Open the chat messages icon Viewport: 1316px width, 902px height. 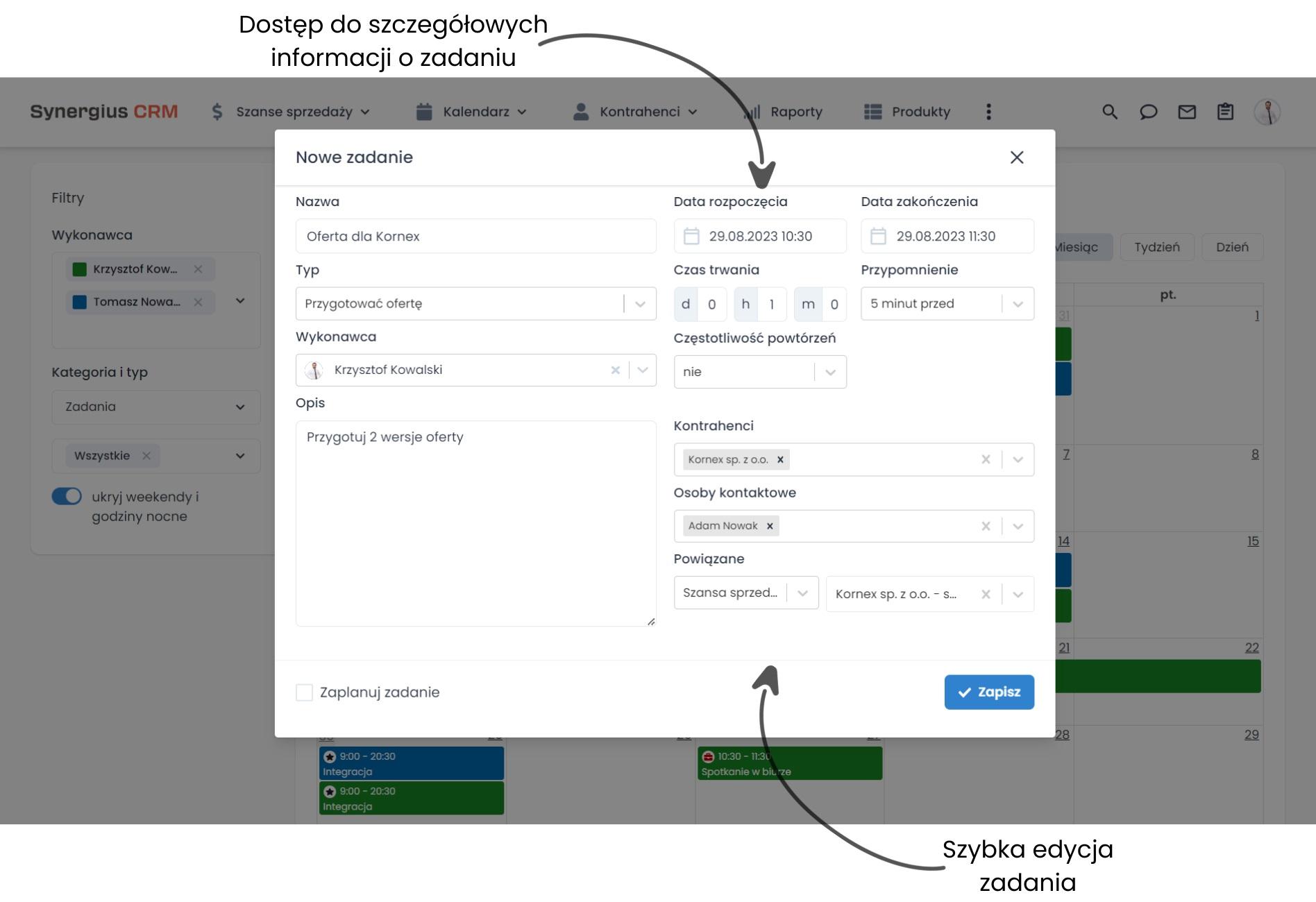coord(1149,112)
